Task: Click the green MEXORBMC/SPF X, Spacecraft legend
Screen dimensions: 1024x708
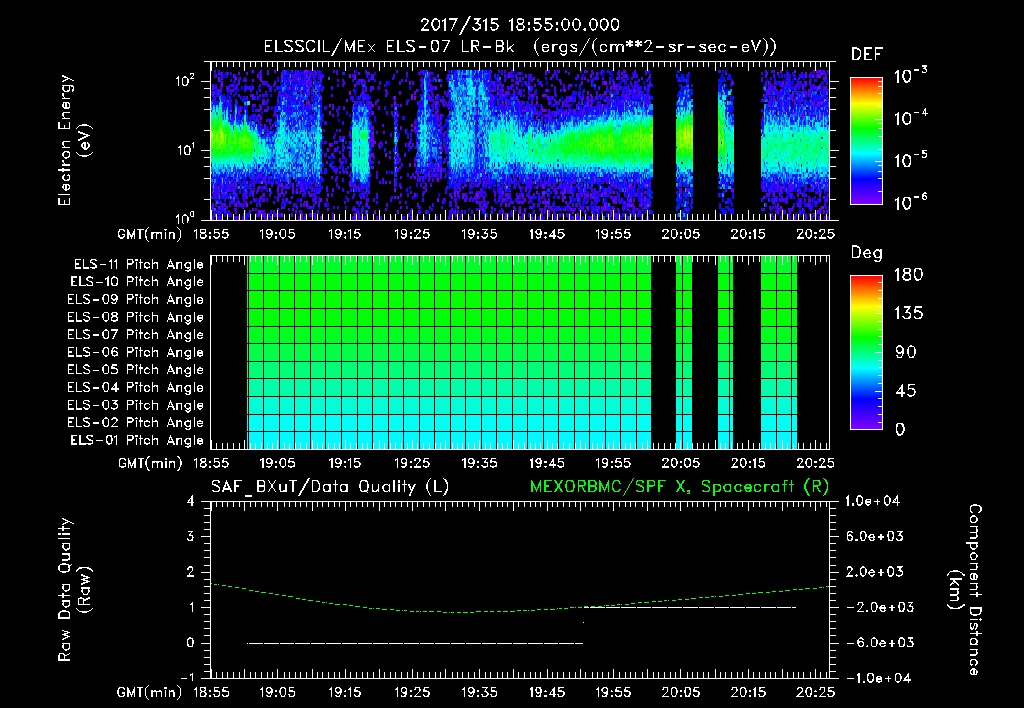Action: [679, 487]
